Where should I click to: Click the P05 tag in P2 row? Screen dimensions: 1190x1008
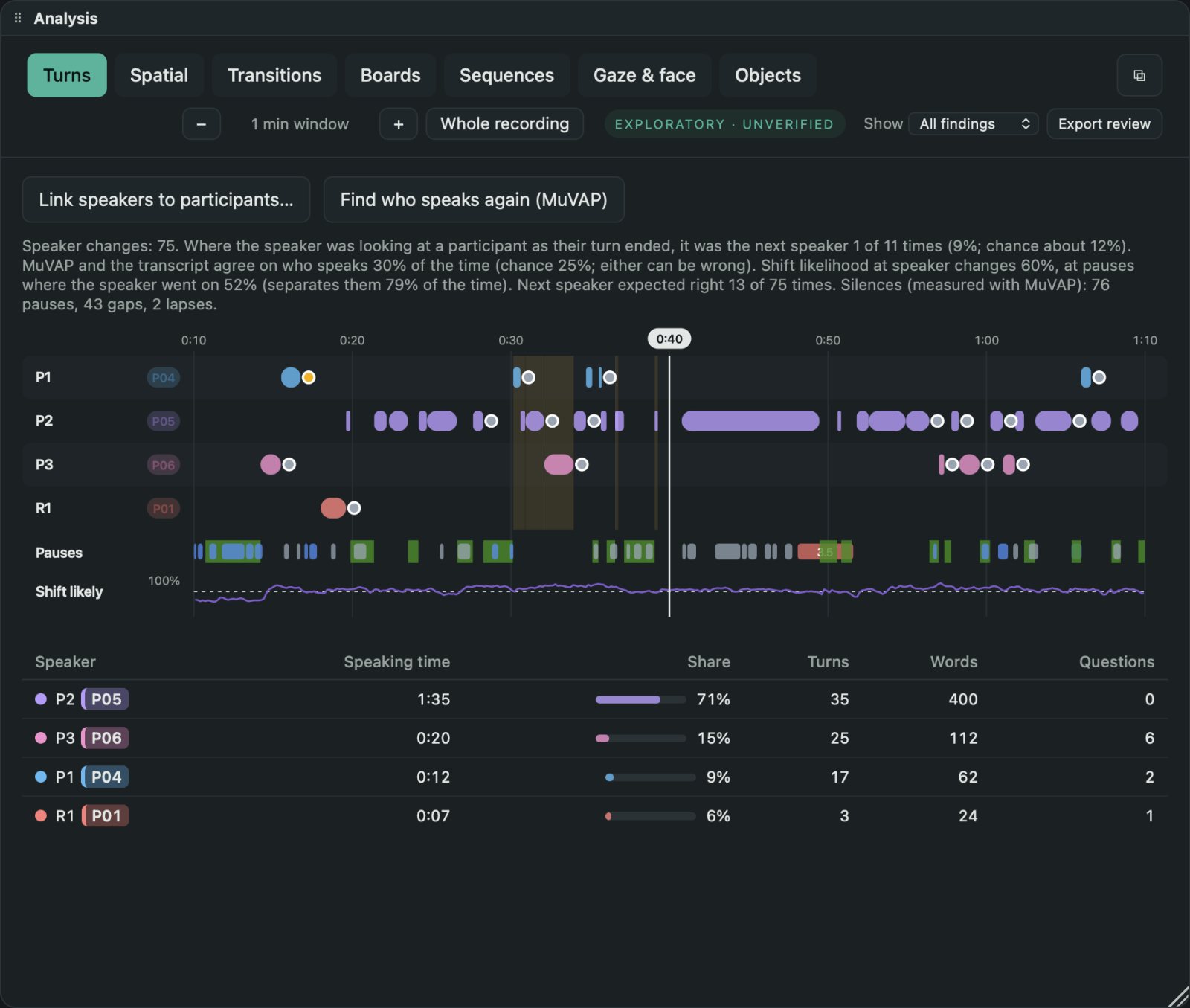pos(163,421)
